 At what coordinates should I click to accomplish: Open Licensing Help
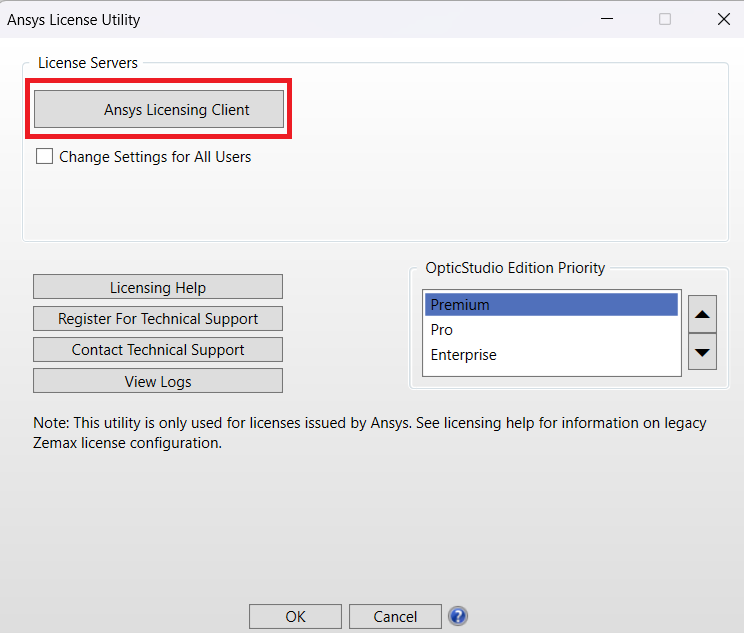(x=158, y=287)
